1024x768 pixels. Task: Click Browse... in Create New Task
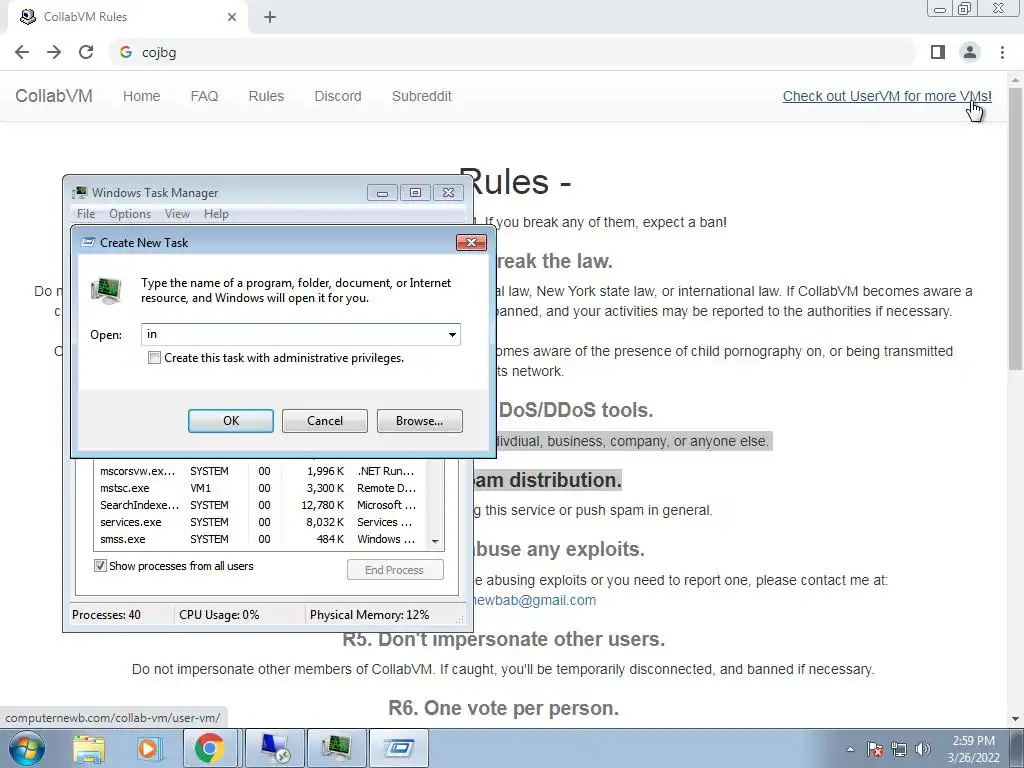click(x=419, y=421)
